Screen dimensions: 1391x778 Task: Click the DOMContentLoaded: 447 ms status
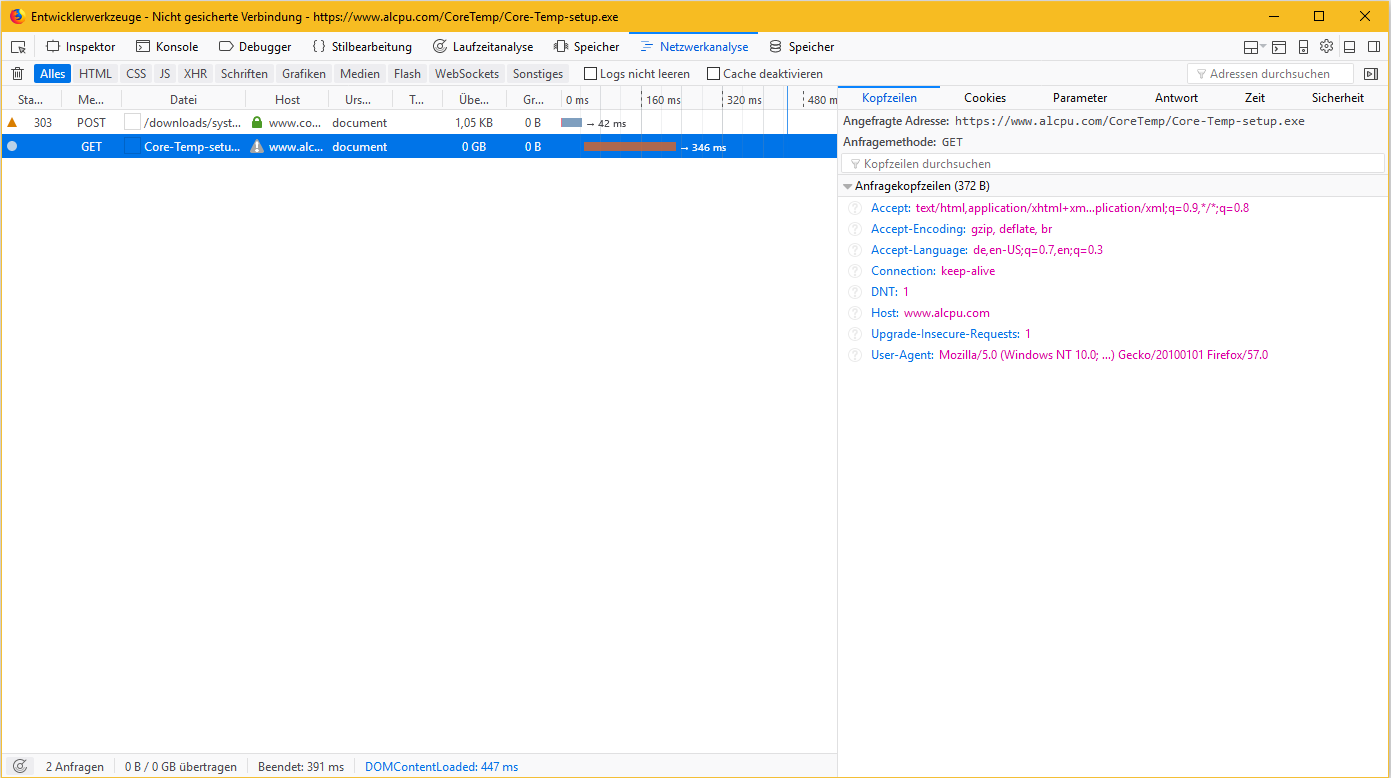tap(441, 767)
